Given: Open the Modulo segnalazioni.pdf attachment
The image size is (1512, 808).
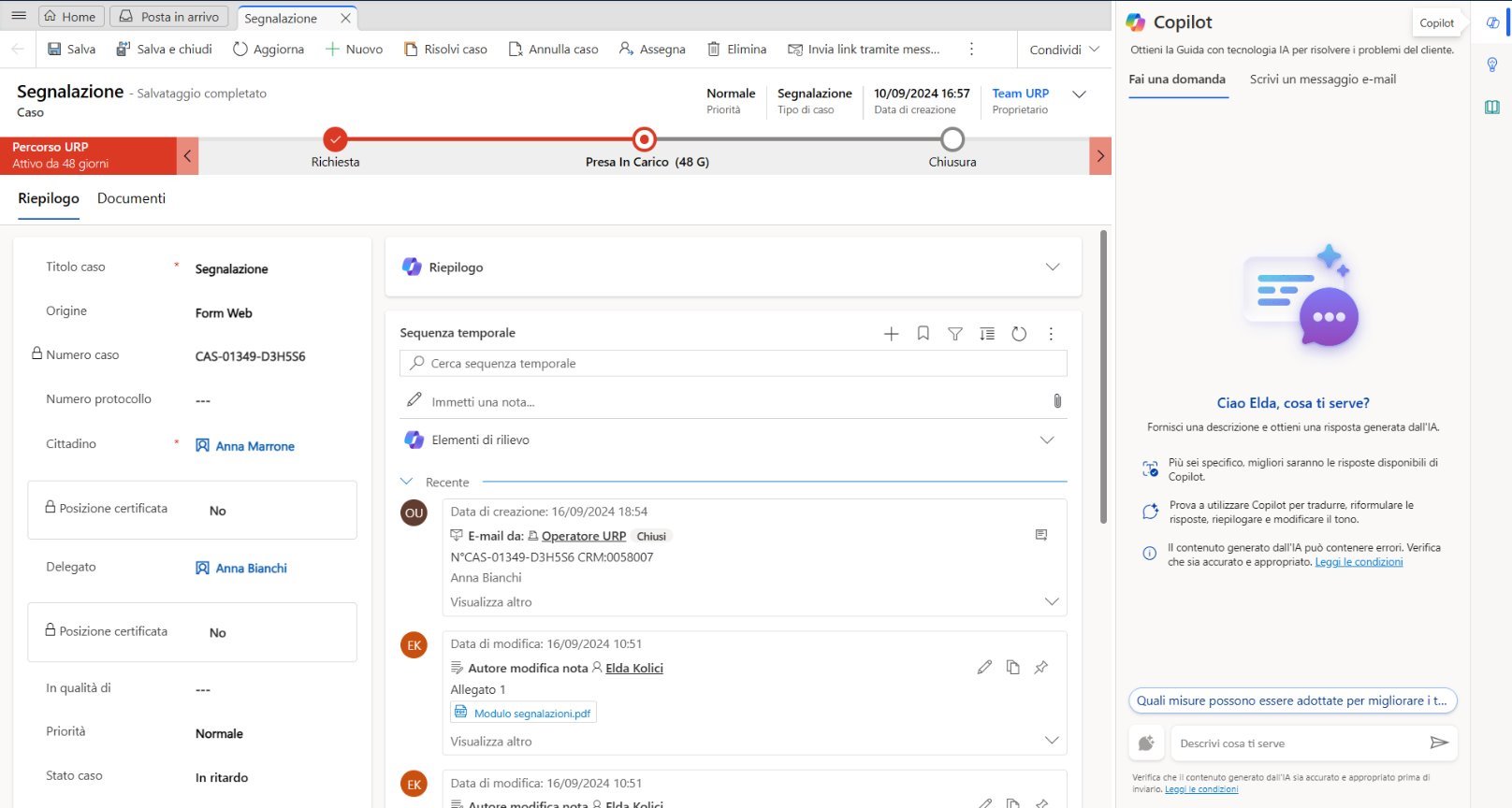Looking at the screenshot, I should (x=531, y=714).
